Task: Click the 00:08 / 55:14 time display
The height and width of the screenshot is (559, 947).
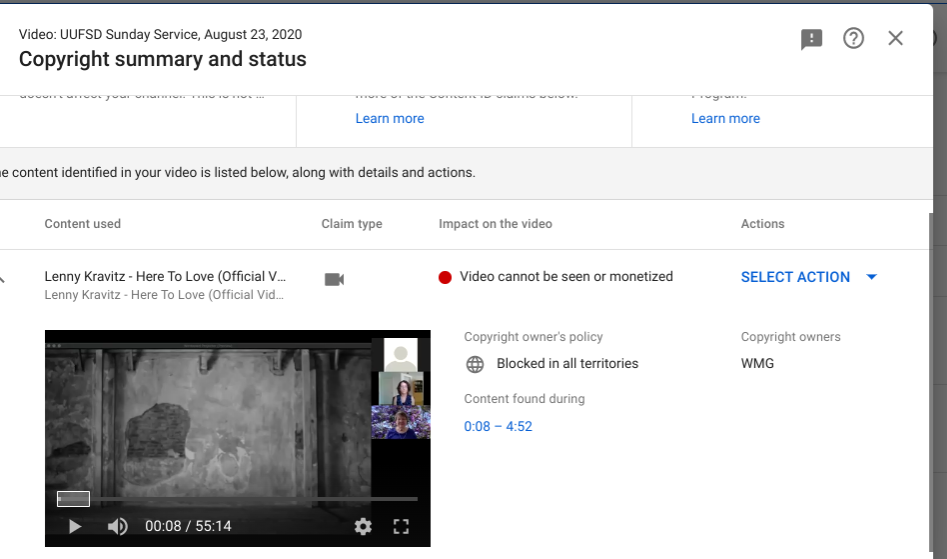Action: coord(188,526)
